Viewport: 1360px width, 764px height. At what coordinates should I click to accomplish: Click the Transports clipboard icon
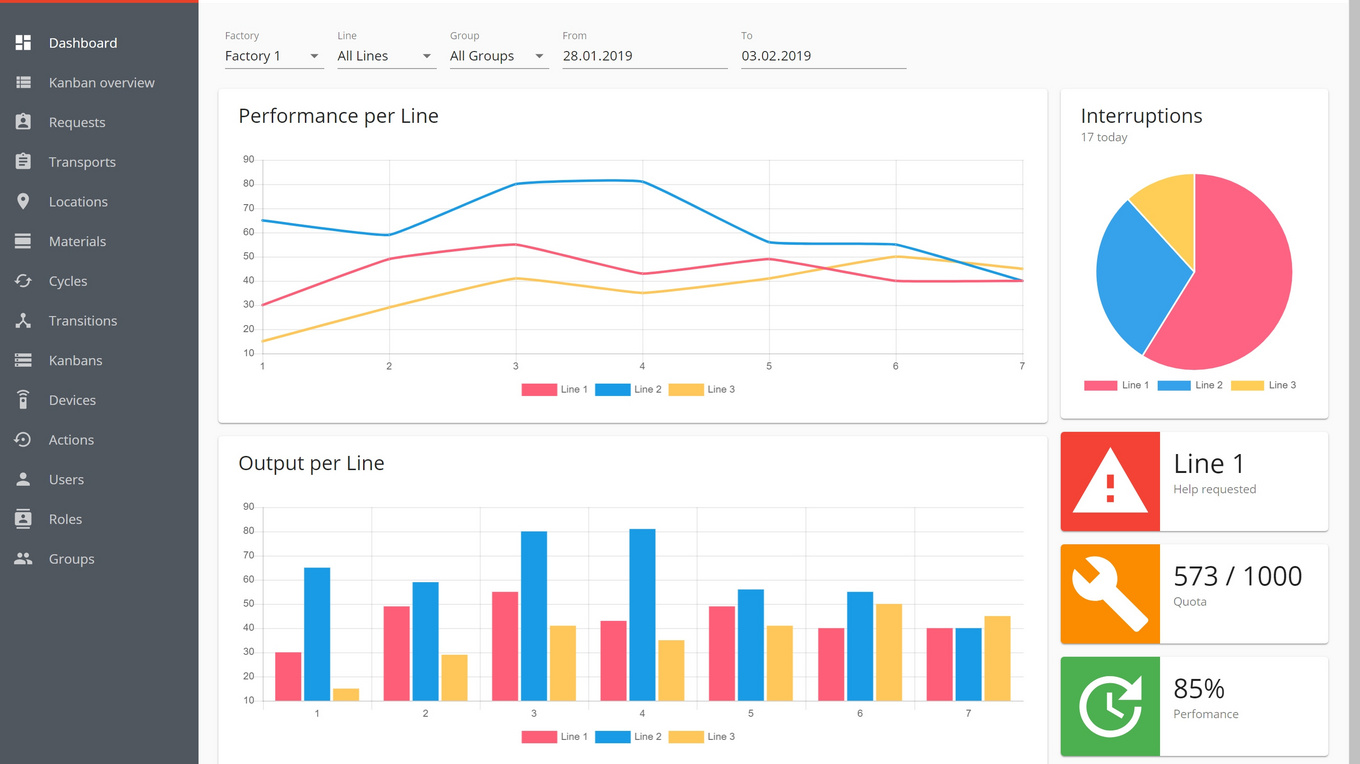pos(23,162)
